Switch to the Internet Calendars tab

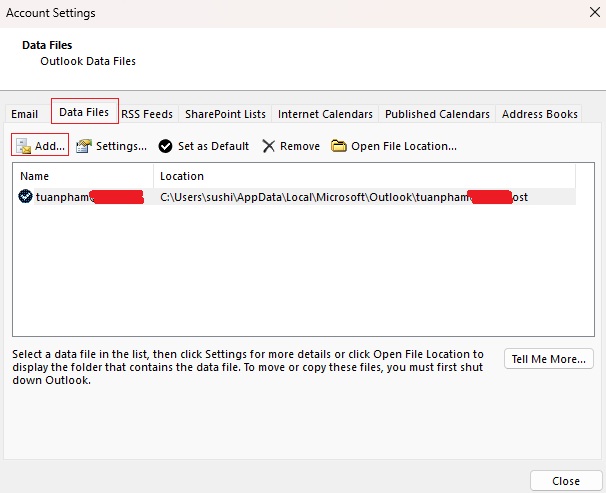(325, 114)
